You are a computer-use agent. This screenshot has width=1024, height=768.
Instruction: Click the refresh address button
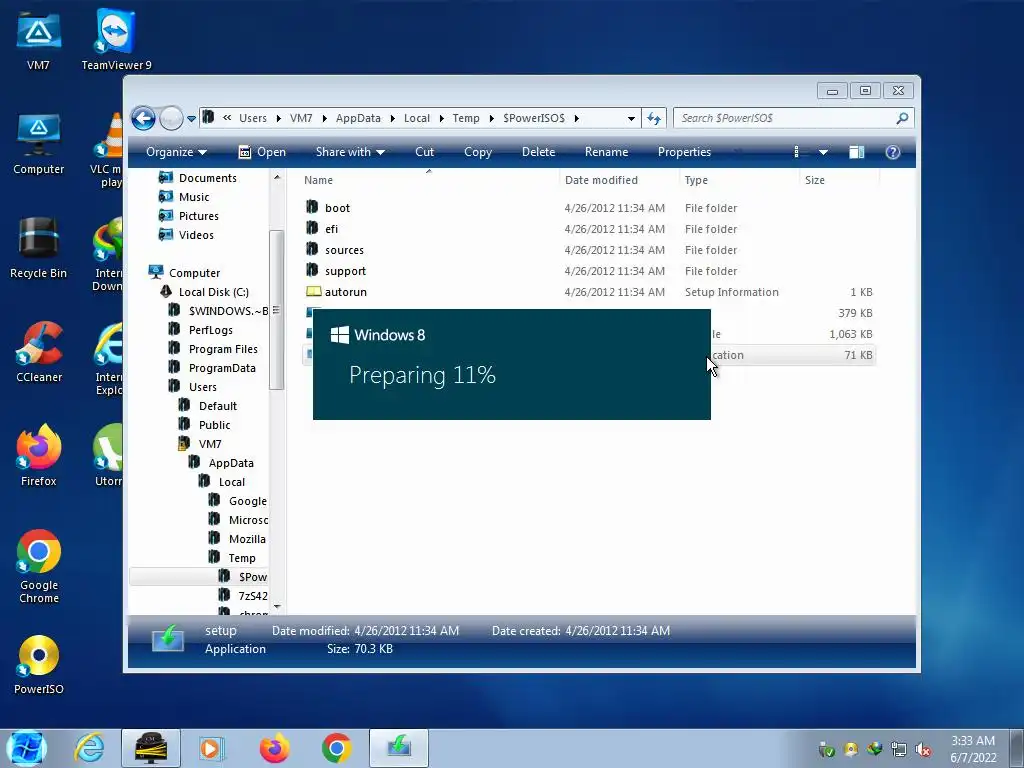tap(654, 118)
